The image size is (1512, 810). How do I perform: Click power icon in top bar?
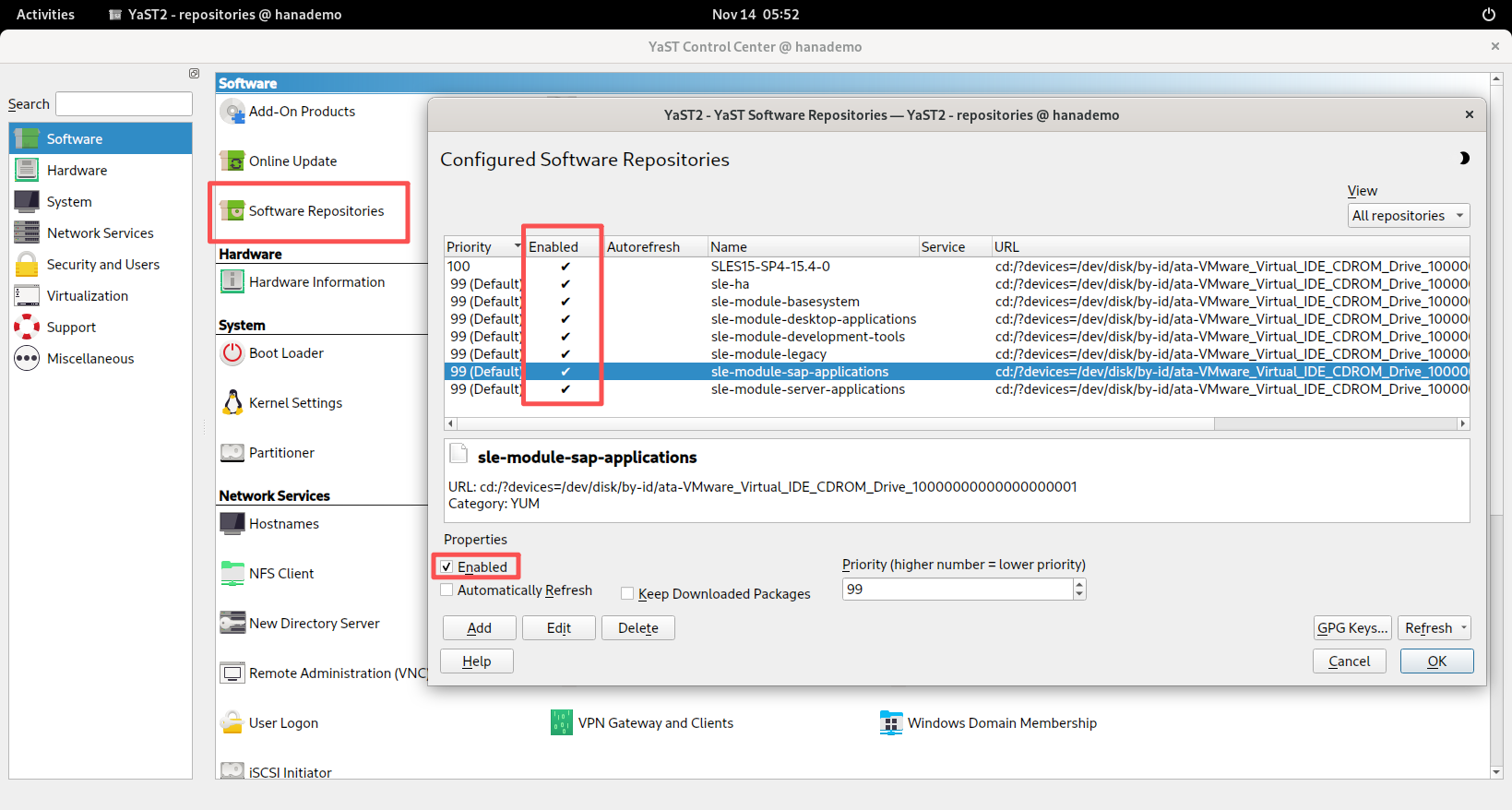coord(1488,15)
